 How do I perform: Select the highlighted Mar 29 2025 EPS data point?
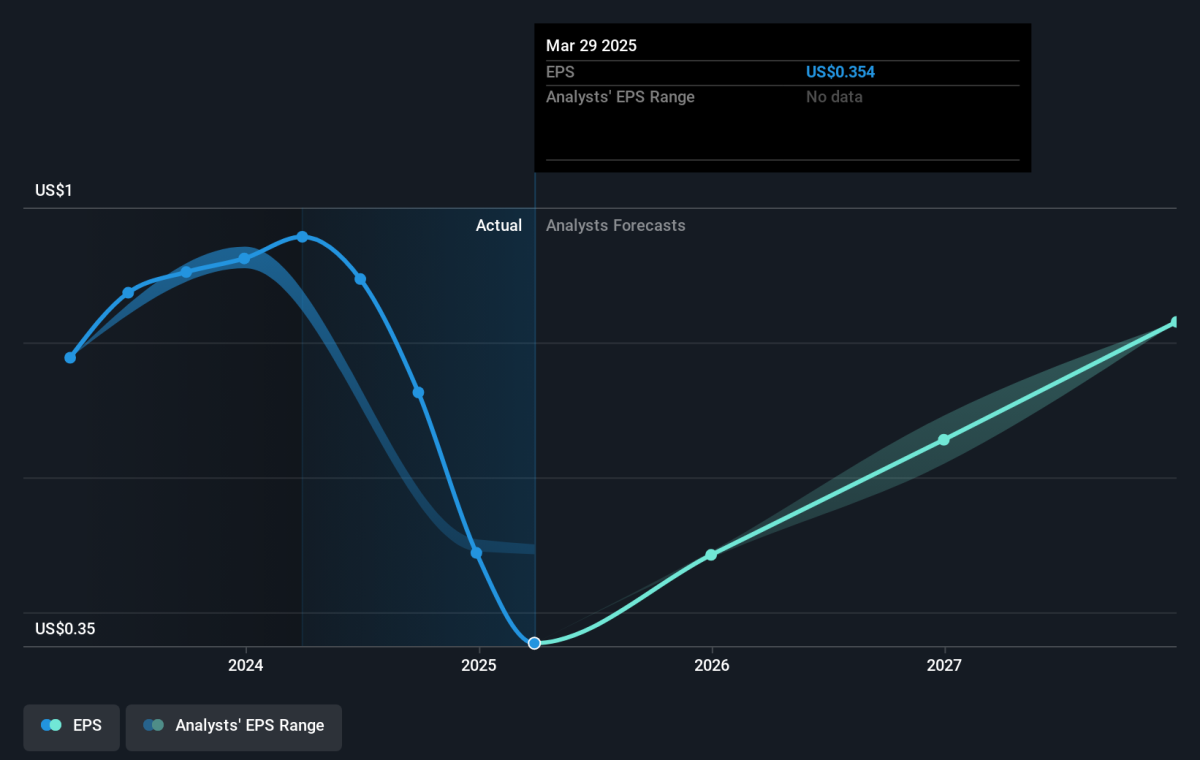[534, 643]
